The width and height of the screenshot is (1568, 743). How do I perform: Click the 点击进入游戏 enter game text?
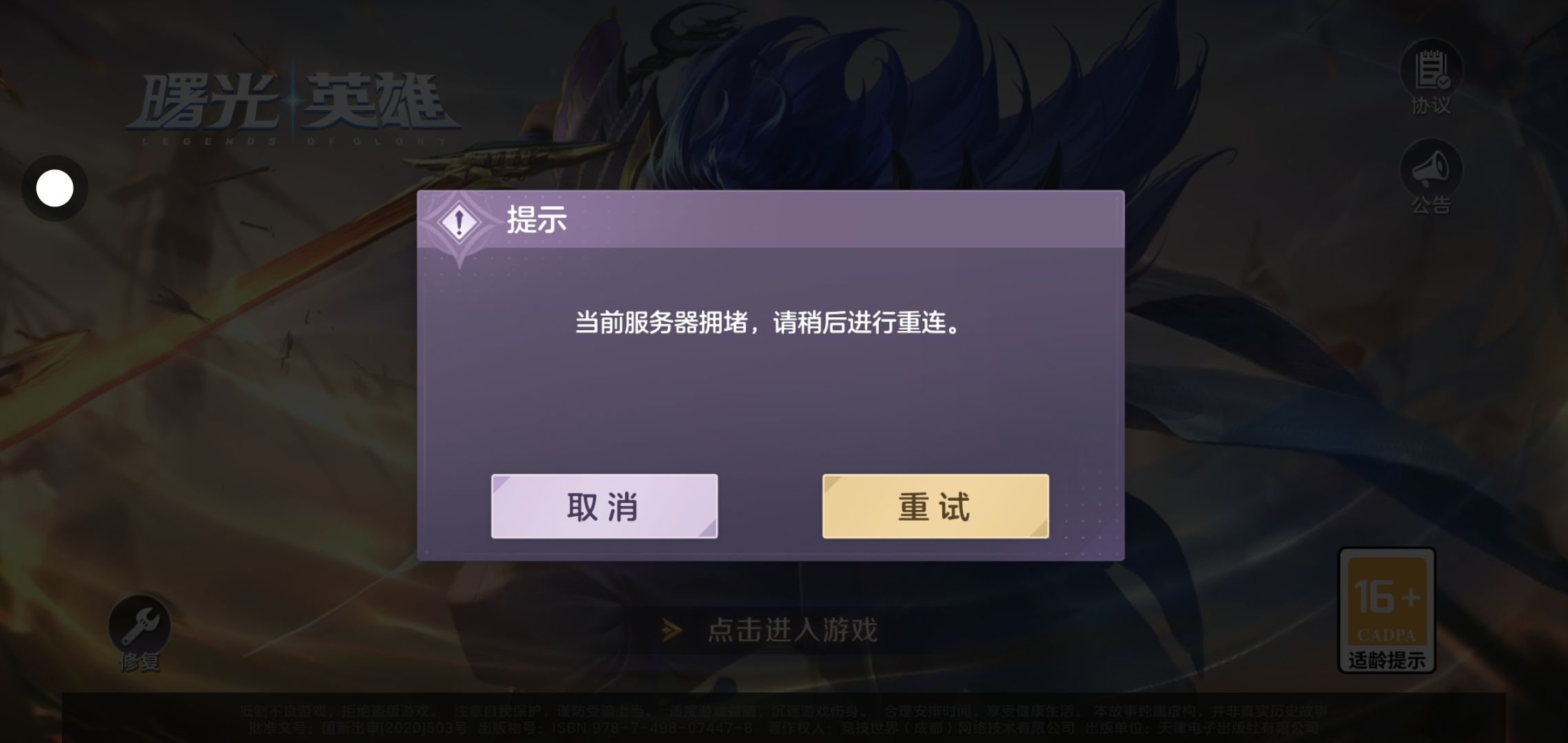(x=793, y=630)
